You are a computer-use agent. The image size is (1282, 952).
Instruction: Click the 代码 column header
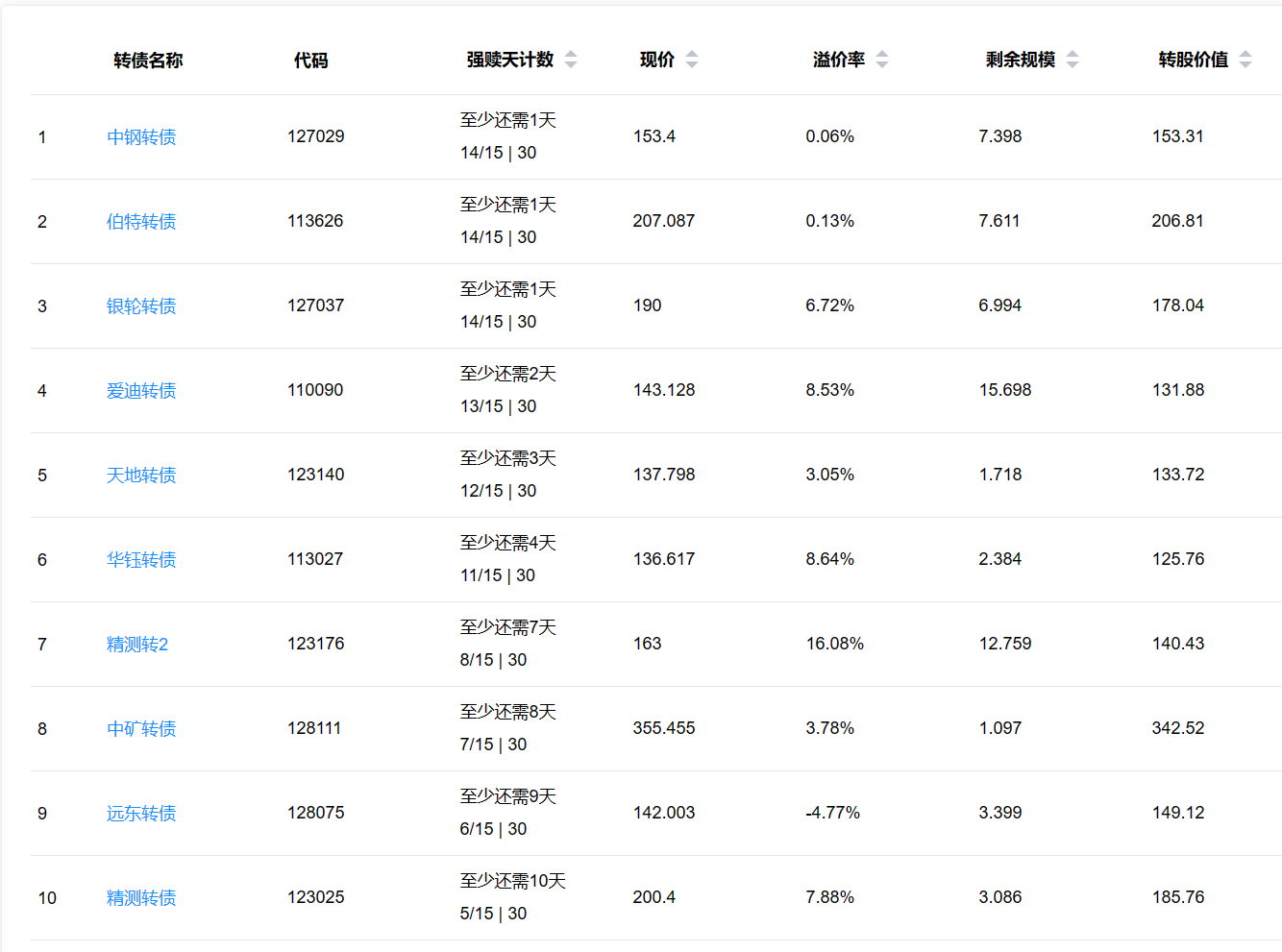pos(310,61)
